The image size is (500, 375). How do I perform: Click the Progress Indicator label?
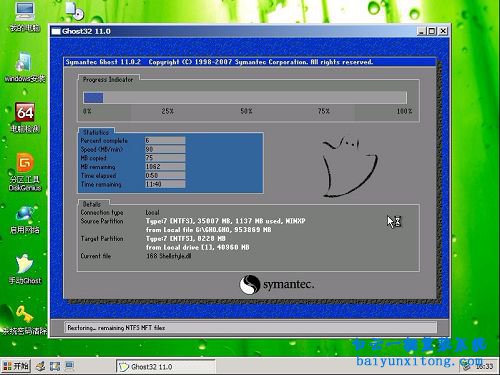coord(108,79)
